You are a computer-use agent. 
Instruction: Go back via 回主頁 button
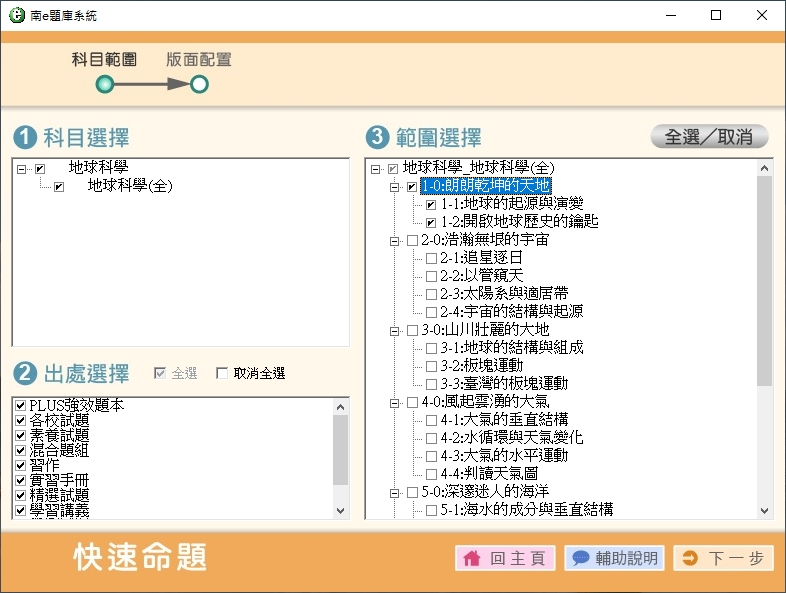click(505, 558)
